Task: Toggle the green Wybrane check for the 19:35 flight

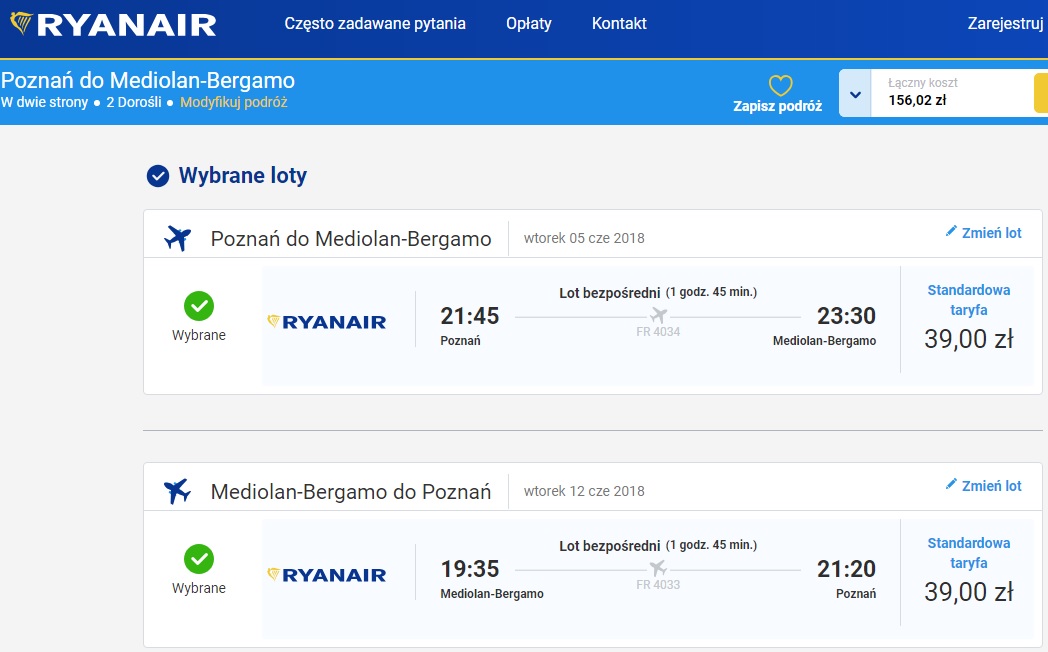Action: click(199, 559)
